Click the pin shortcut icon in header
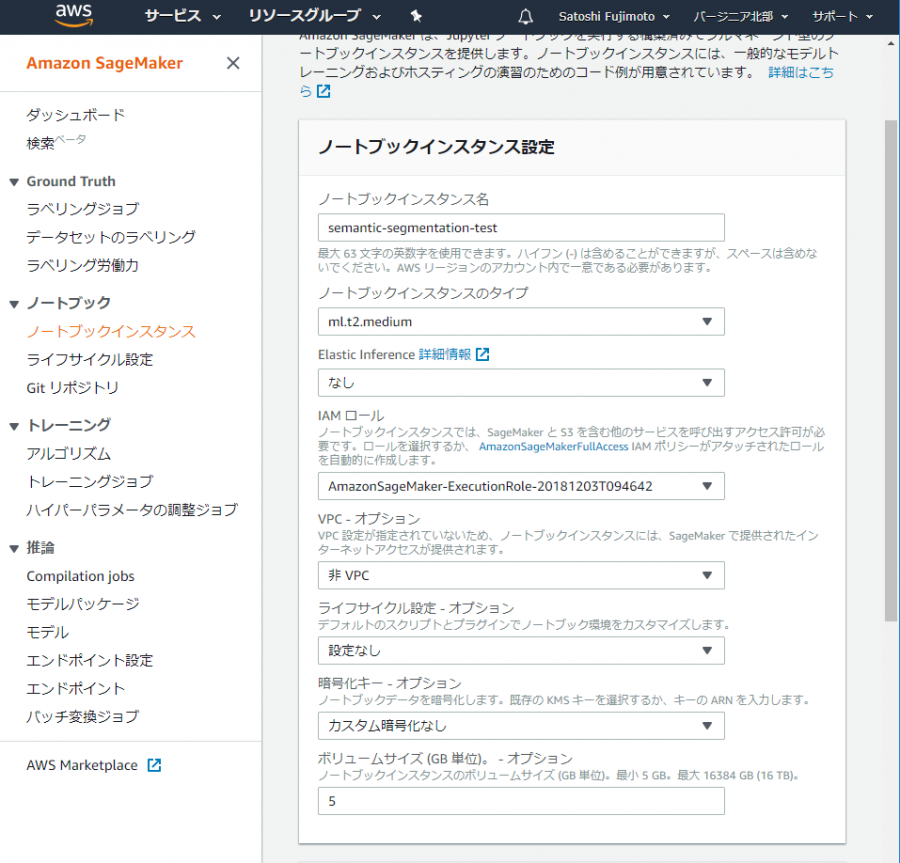This screenshot has height=863, width=900. [417, 16]
